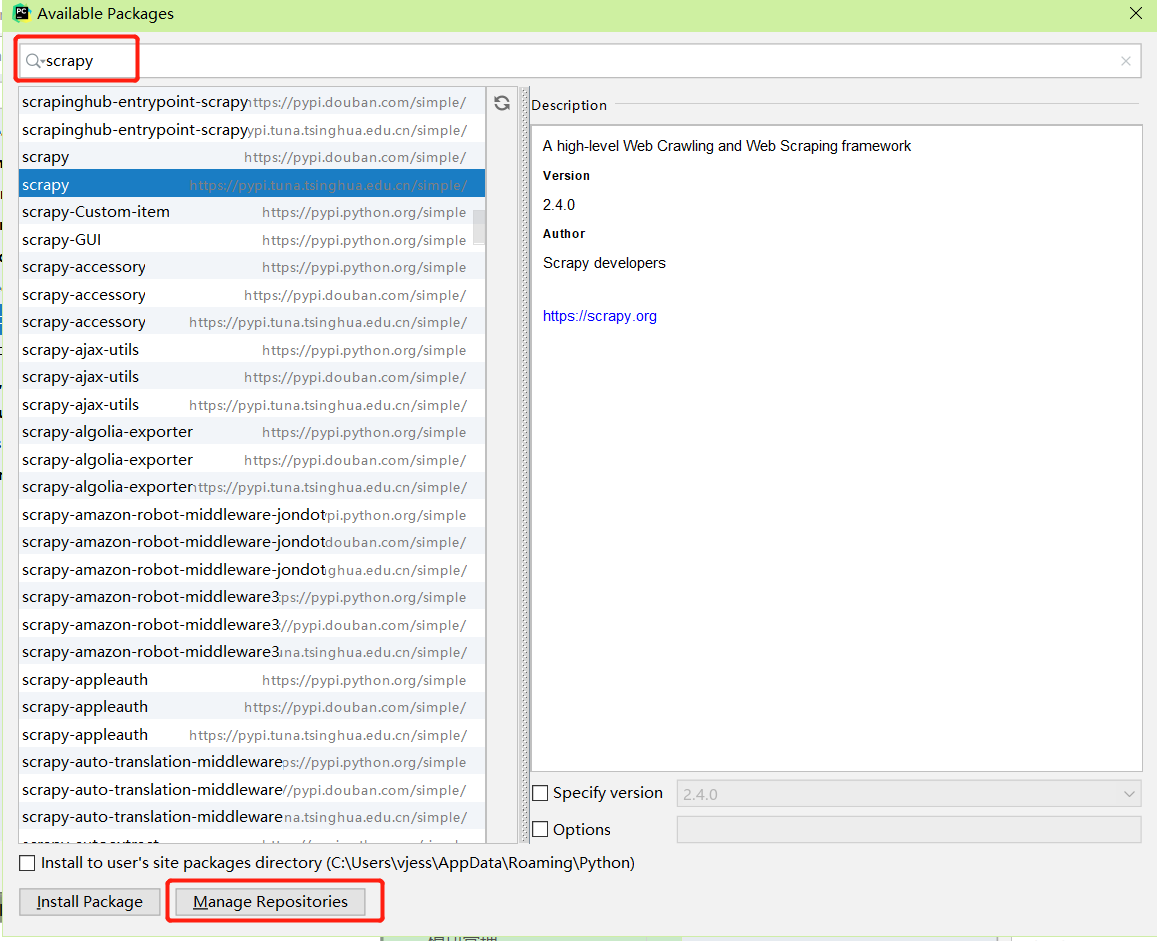Select scrapy-amazon-robot-middleware-jondot from tsinghua.edu.cn
The image size is (1157, 941).
(x=252, y=570)
